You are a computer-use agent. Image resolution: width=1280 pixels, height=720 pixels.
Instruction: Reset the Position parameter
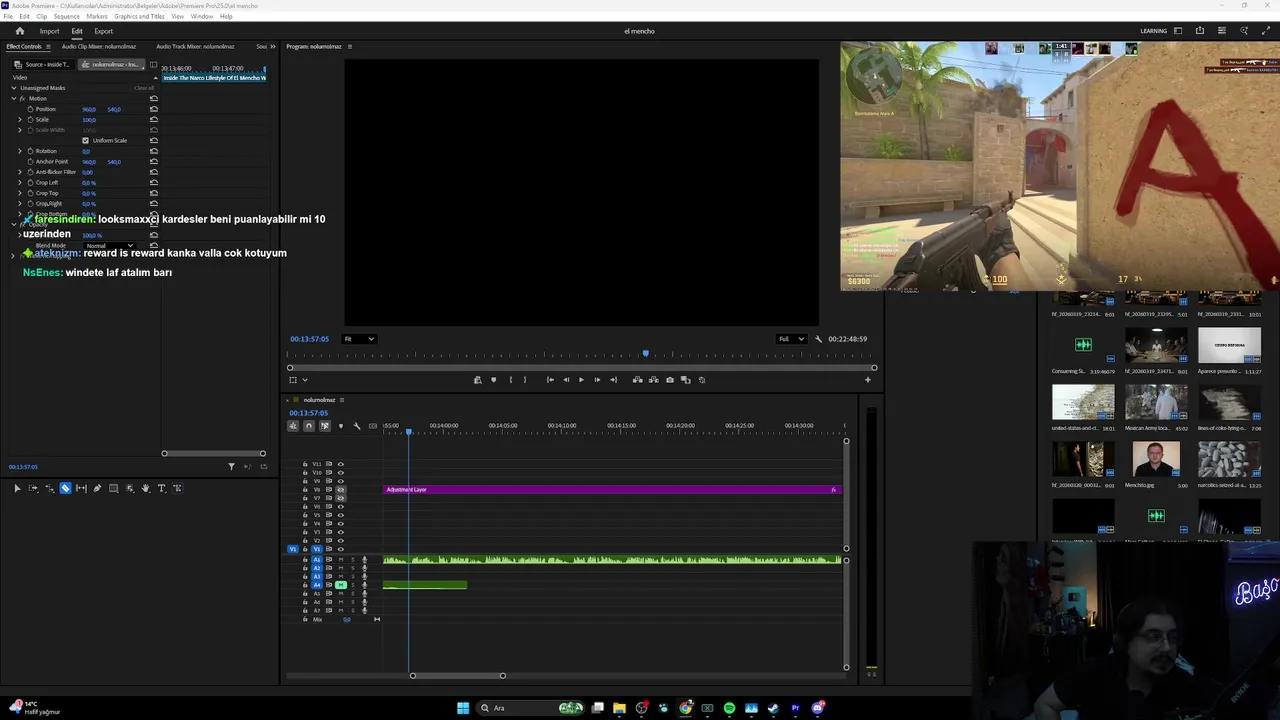pos(154,109)
